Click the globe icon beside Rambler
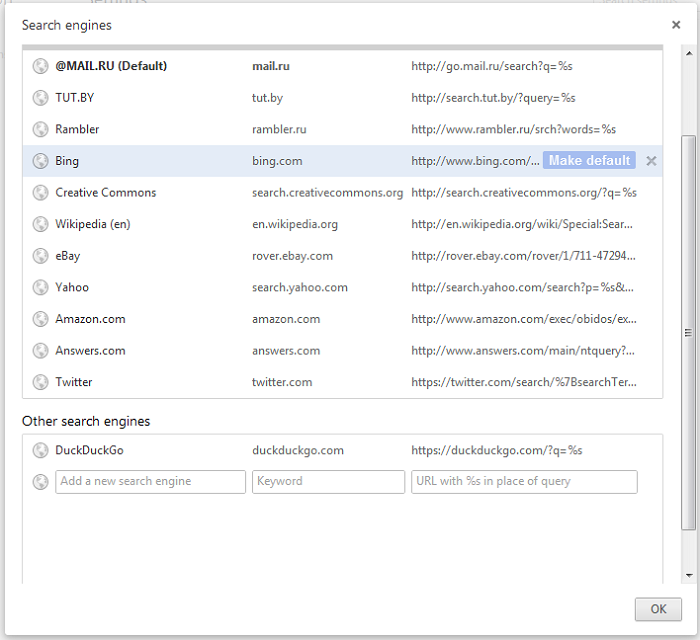Screen dimensions: 700x640 40,129
